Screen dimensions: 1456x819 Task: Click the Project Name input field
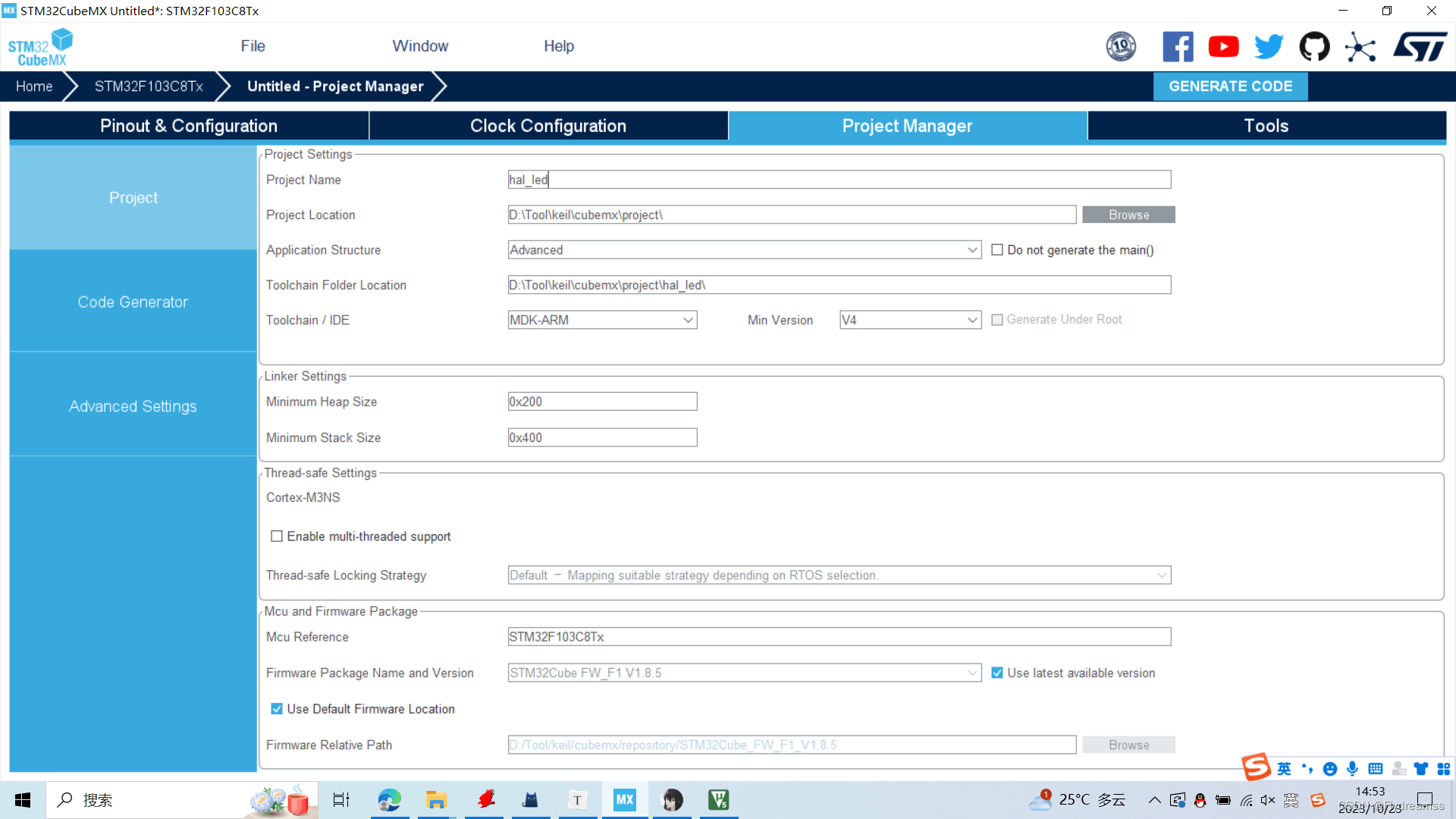click(x=839, y=180)
